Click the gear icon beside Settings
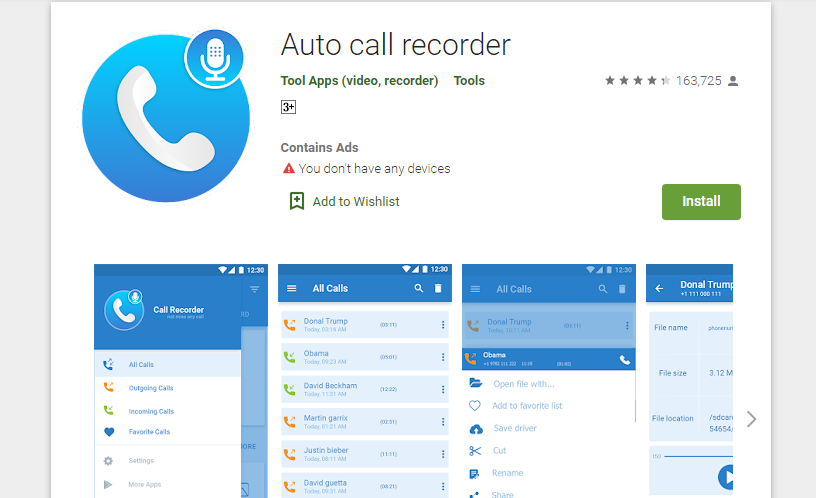 click(x=108, y=461)
